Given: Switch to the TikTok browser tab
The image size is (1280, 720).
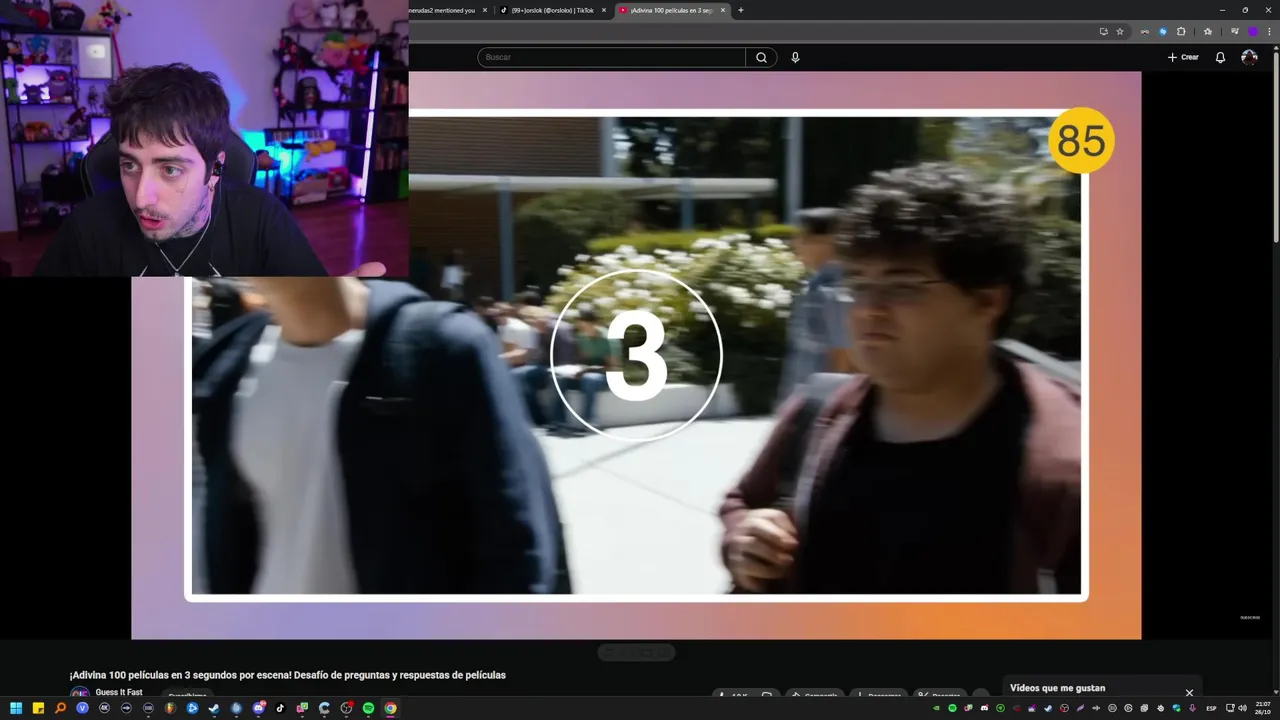Looking at the screenshot, I should point(552,10).
